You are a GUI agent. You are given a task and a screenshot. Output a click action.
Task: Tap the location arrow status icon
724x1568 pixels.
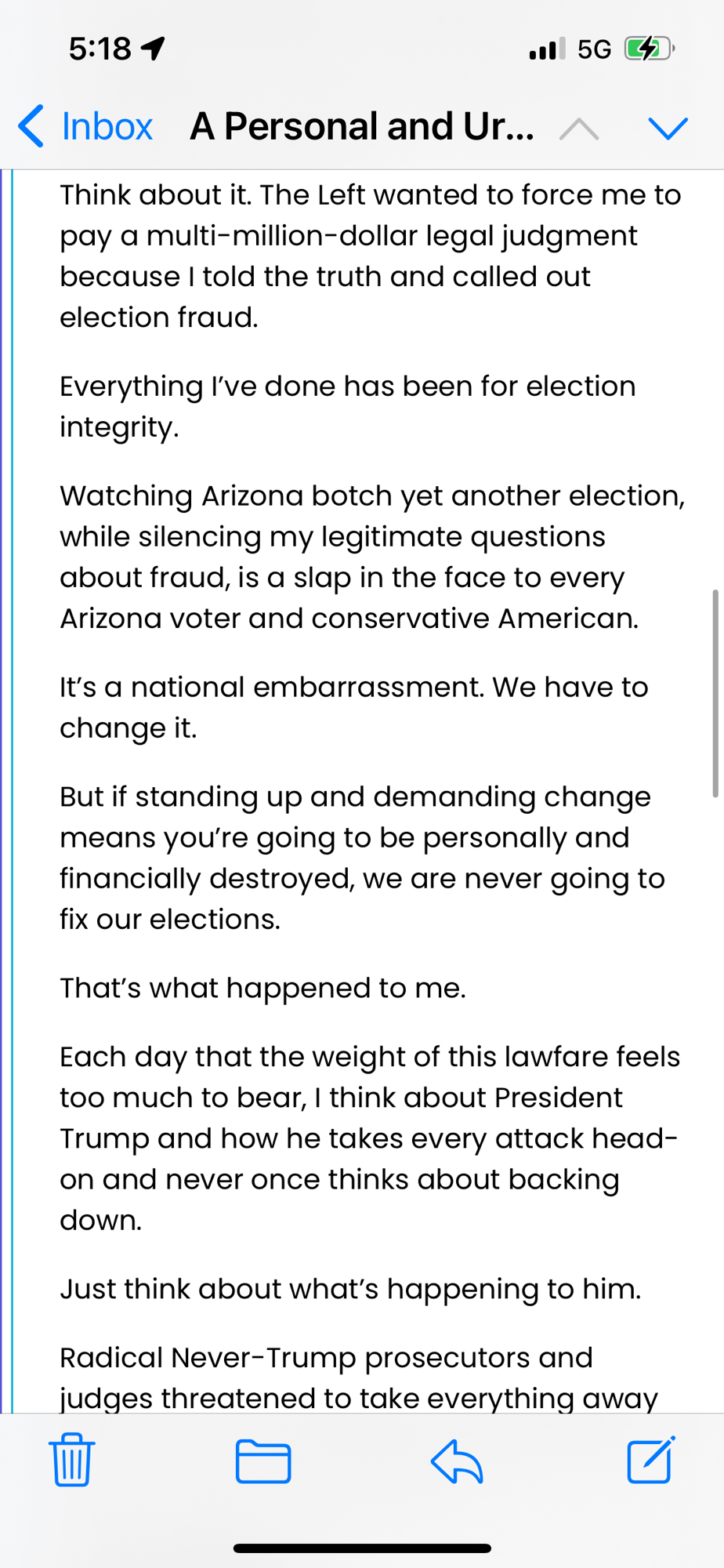point(153,49)
